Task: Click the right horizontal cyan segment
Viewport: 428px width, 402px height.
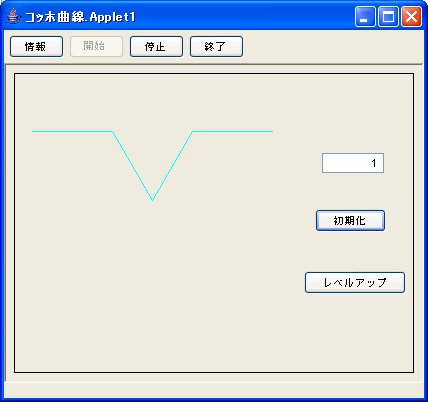Action: pos(233,131)
